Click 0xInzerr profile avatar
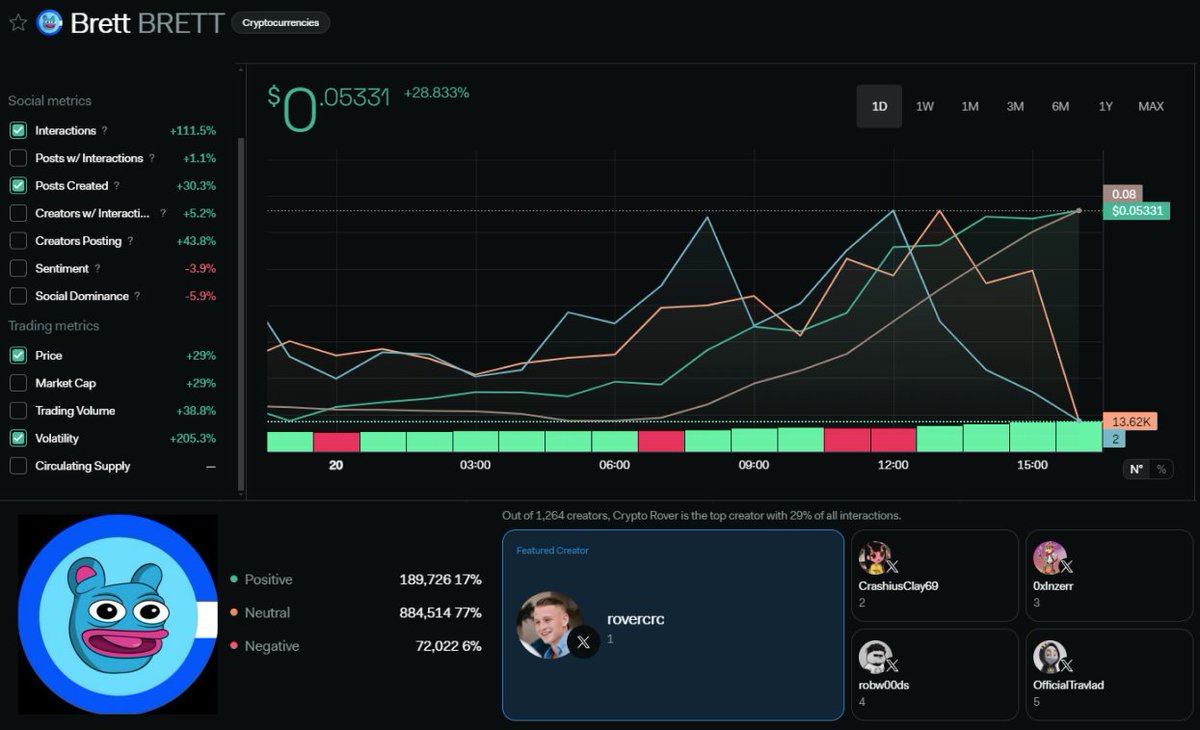The width and height of the screenshot is (1200, 730). point(1050,557)
